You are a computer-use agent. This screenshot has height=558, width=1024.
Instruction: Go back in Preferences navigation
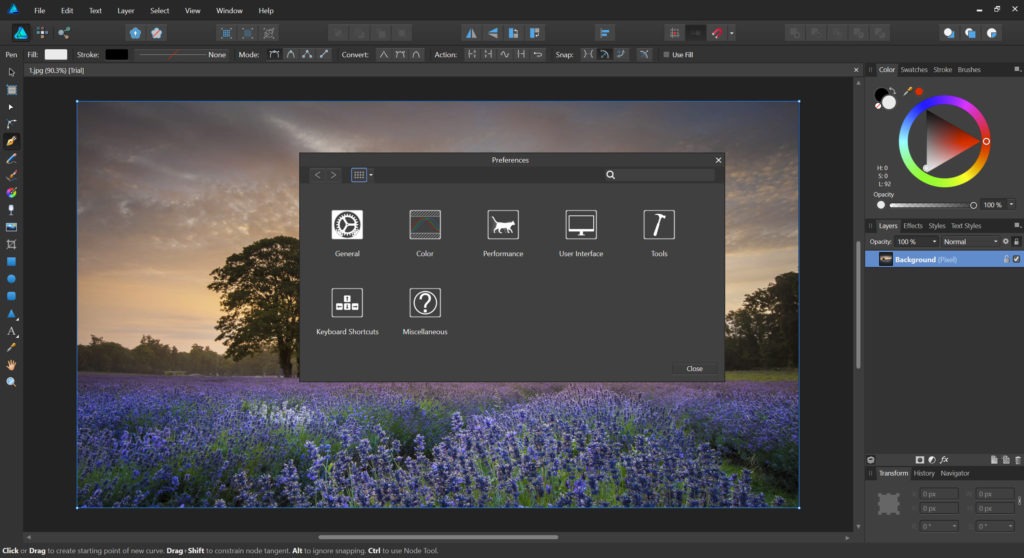tap(317, 174)
